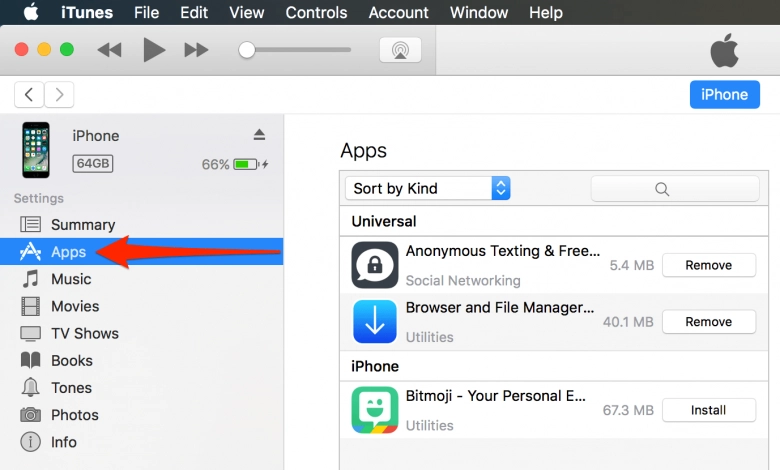Image resolution: width=780 pixels, height=470 pixels.
Task: Remove the Browser and File Manager app
Action: pos(709,322)
